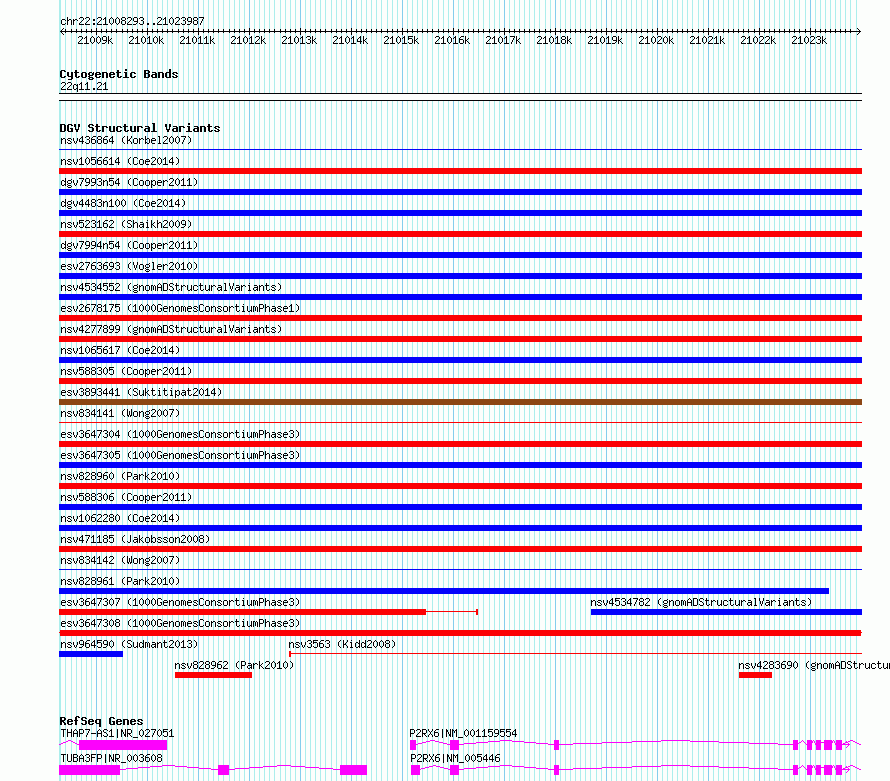Click nsv4277899 gnomAD variant label

click(171, 329)
